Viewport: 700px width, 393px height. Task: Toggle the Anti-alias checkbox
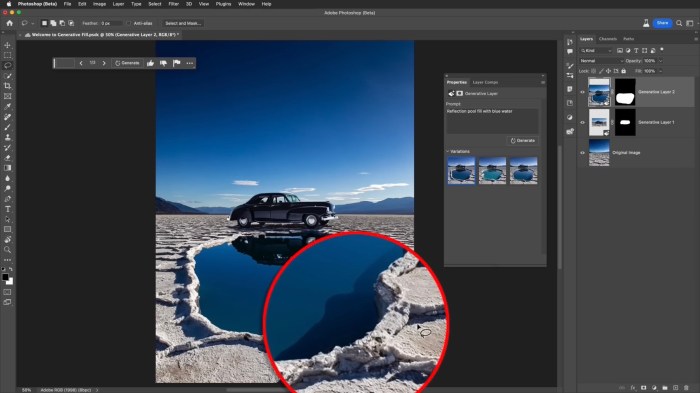tap(129, 23)
